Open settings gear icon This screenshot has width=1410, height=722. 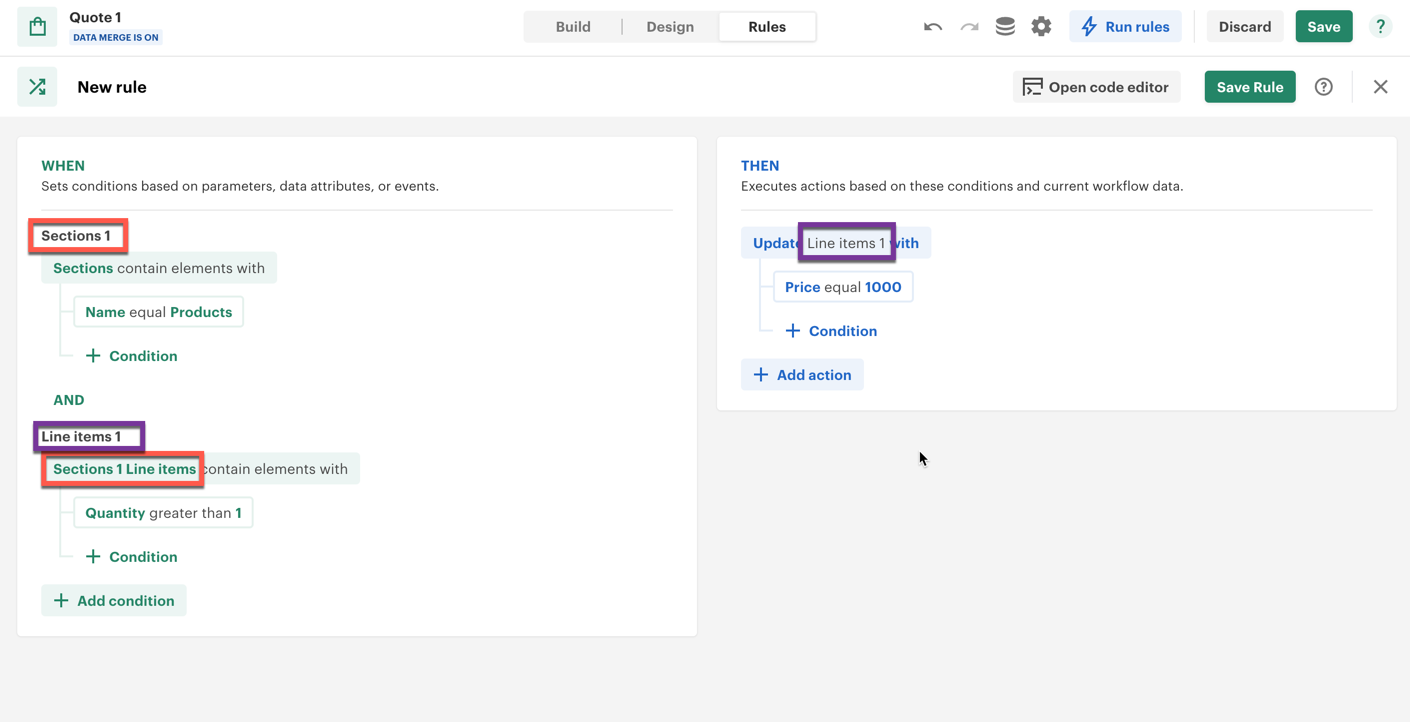(1041, 27)
